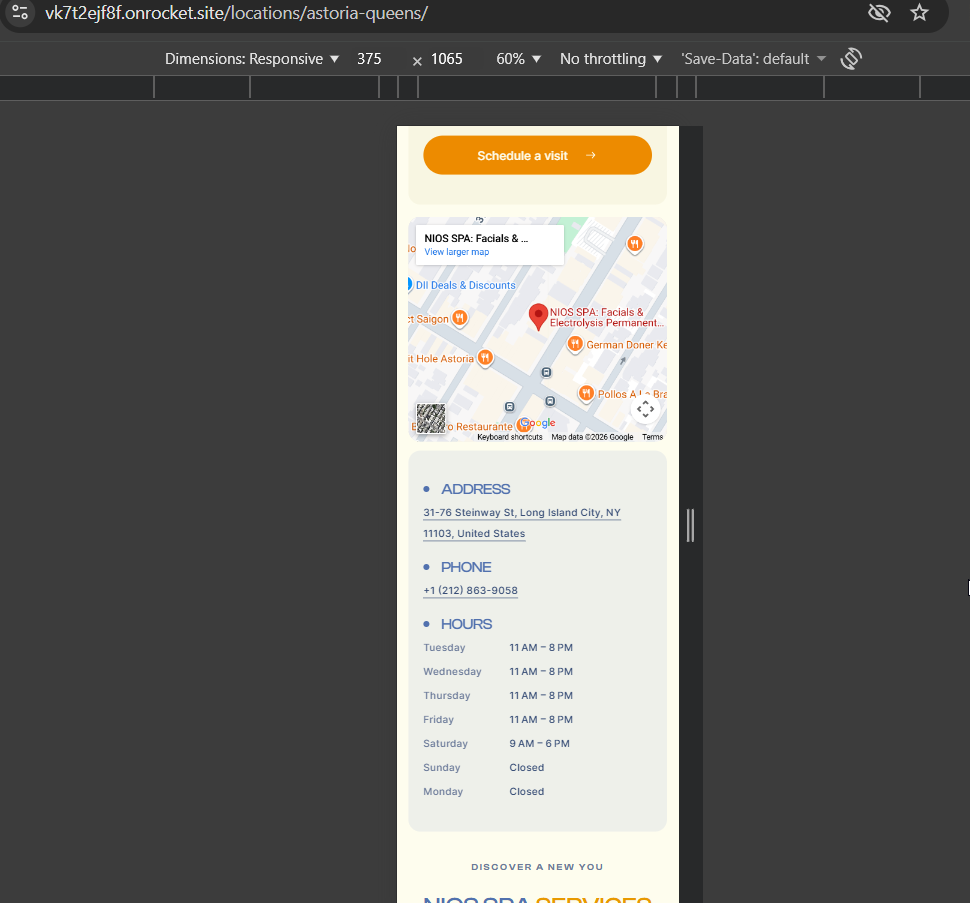Image resolution: width=970 pixels, height=903 pixels.
Task: Click the Hole Astoria restaurant marker
Action: (486, 357)
